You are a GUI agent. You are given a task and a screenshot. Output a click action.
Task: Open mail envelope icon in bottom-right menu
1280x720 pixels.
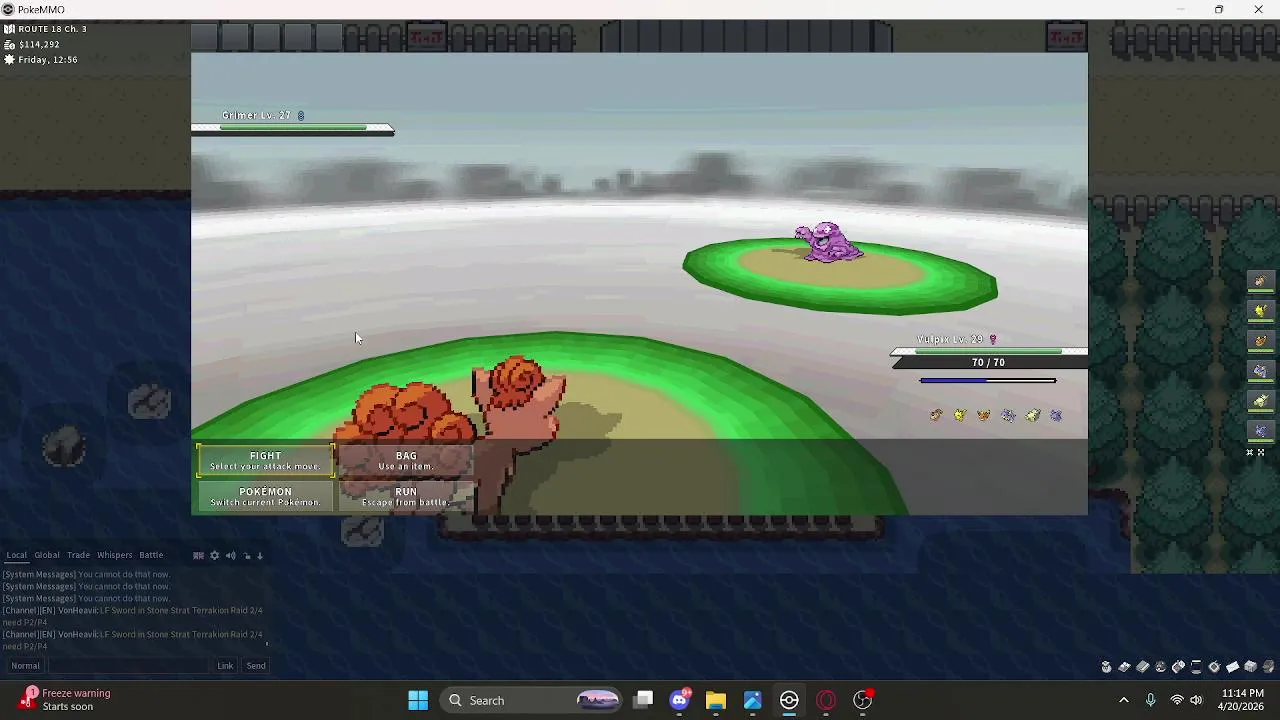1232,667
